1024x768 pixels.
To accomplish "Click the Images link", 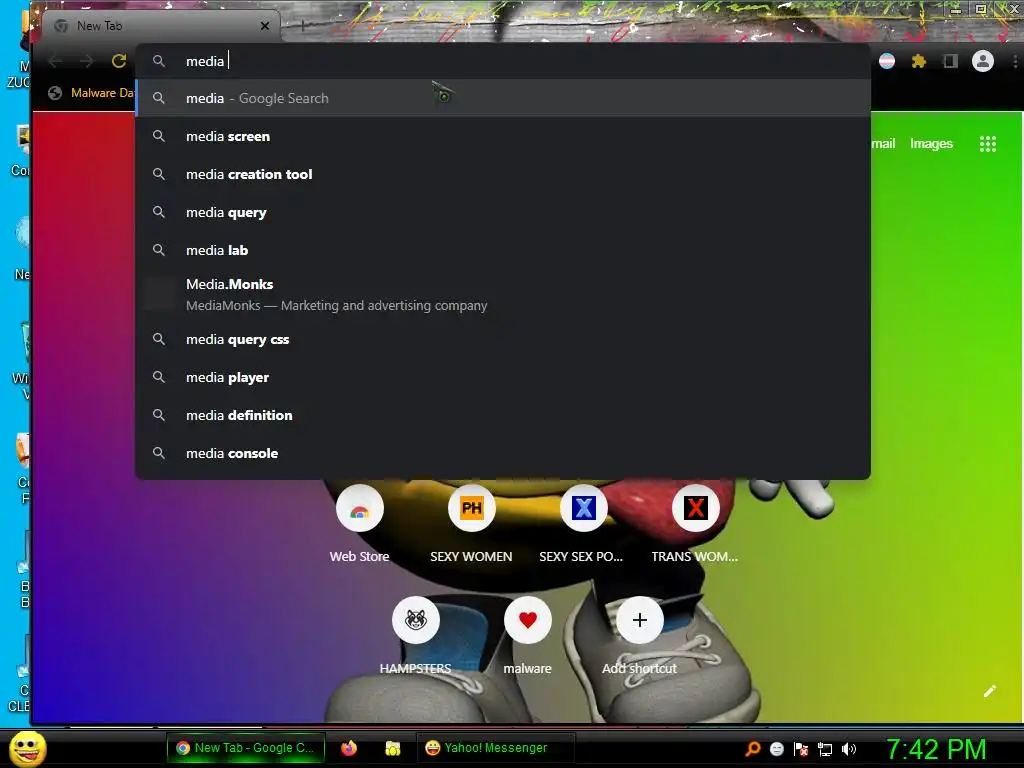I will (x=931, y=144).
